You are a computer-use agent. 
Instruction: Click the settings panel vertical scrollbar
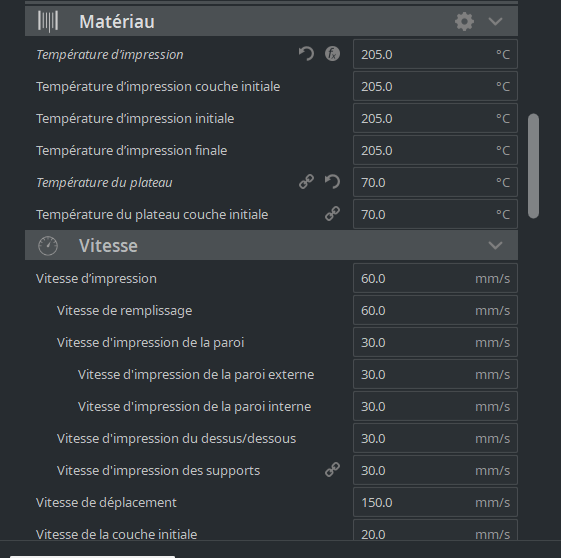[533, 166]
